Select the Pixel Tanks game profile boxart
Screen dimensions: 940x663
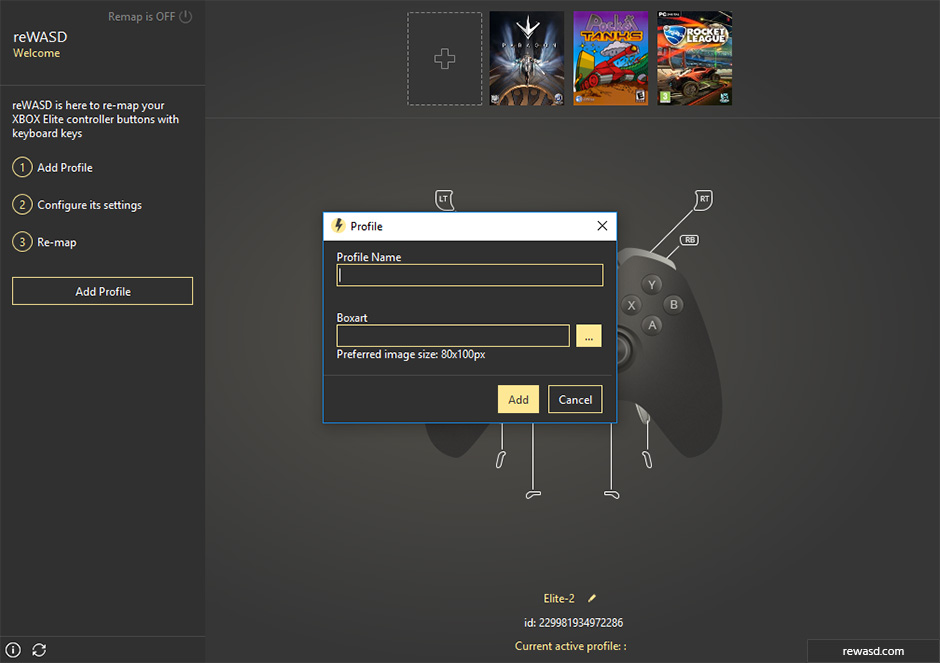click(x=610, y=59)
